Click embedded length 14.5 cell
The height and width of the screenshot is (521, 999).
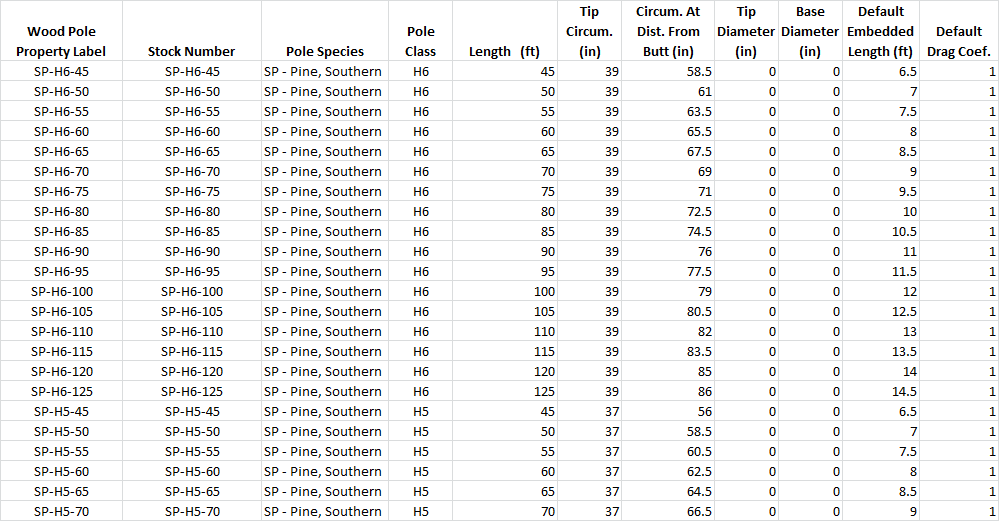(x=880, y=392)
